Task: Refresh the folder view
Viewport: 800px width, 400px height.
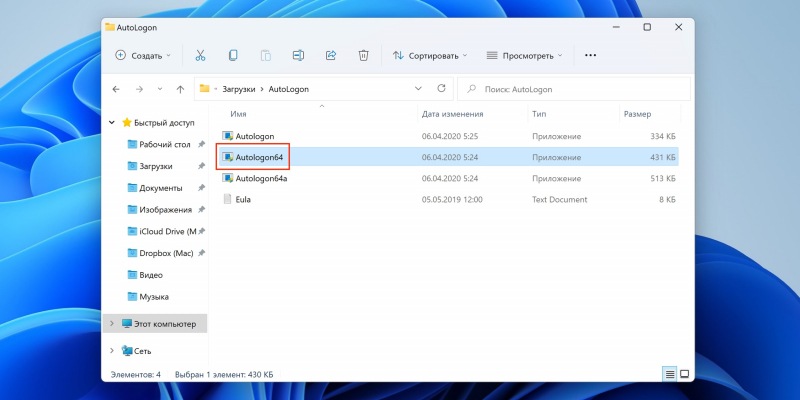Action: pyautogui.click(x=441, y=88)
